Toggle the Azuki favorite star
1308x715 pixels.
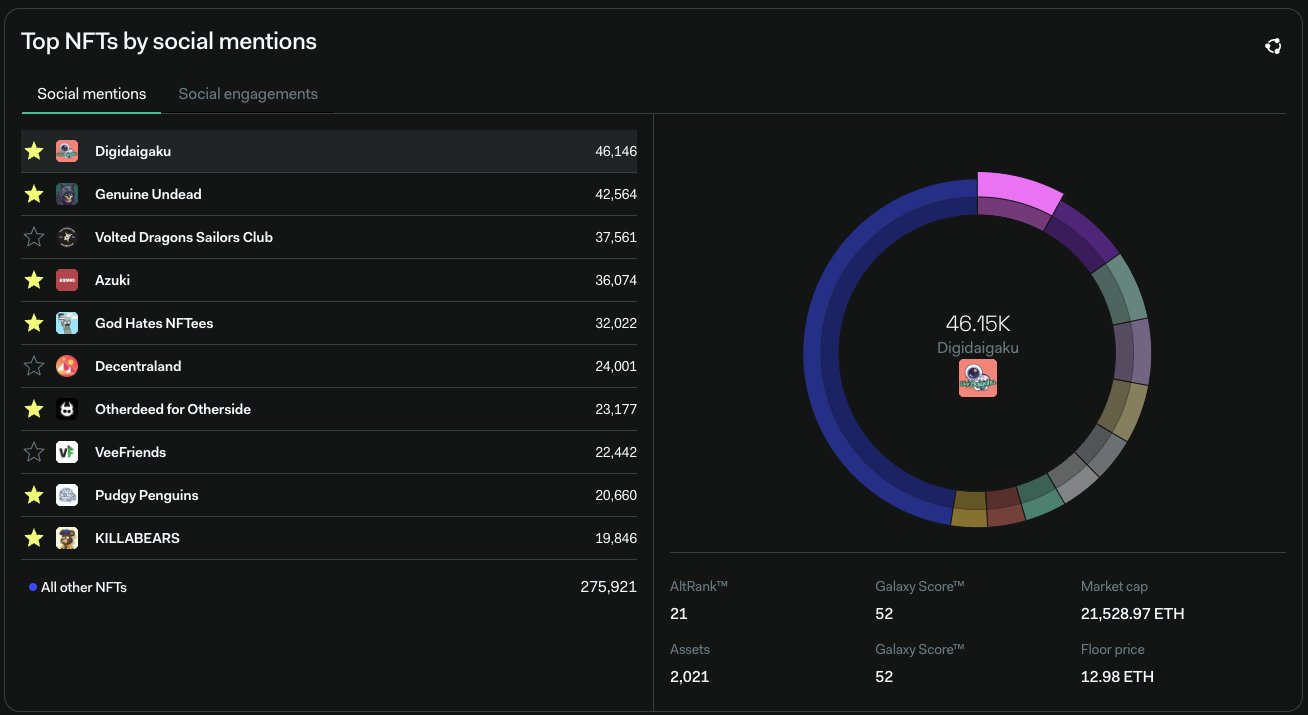[34, 280]
